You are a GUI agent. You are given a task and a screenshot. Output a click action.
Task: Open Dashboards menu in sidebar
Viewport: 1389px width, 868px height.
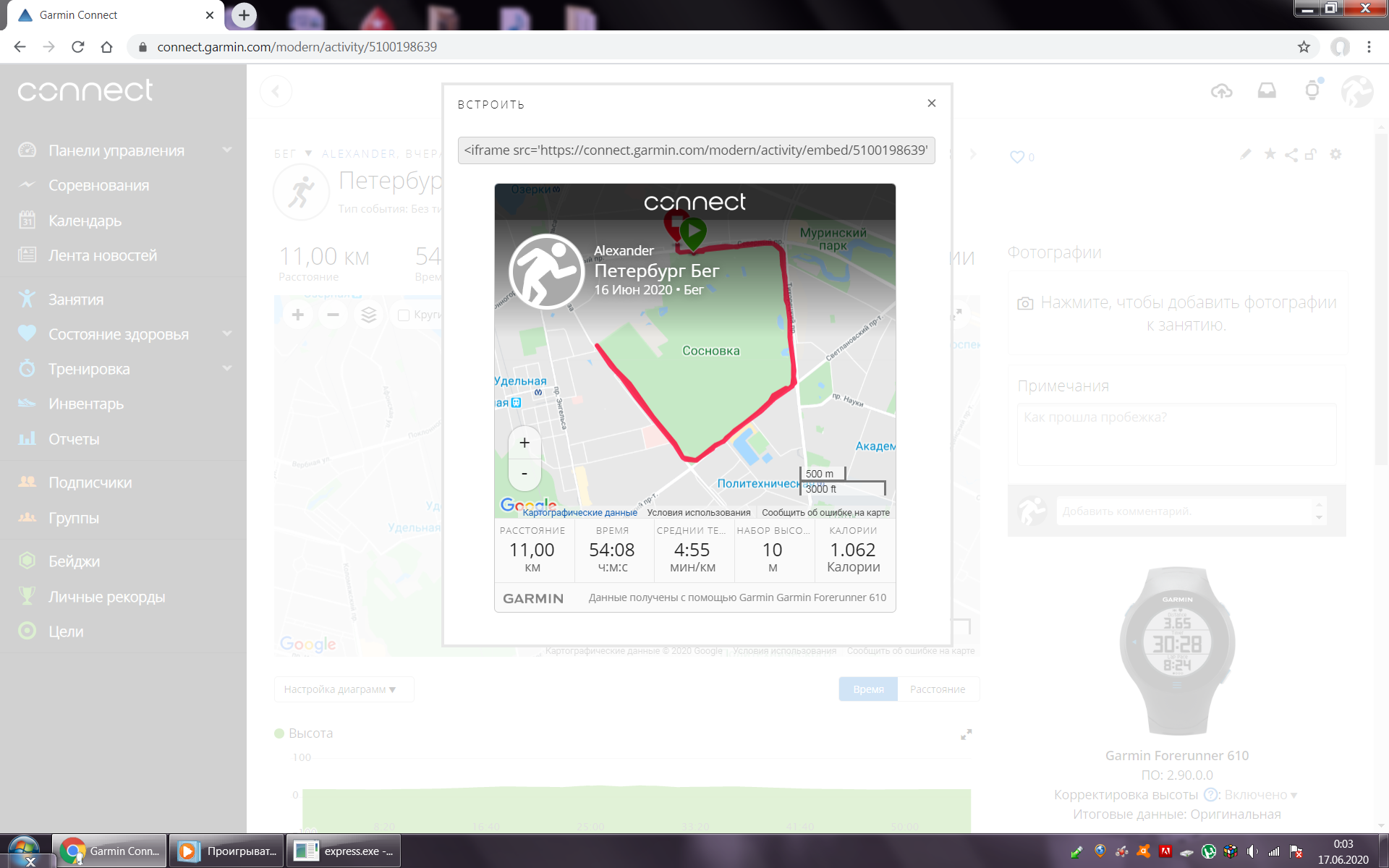pos(116,150)
